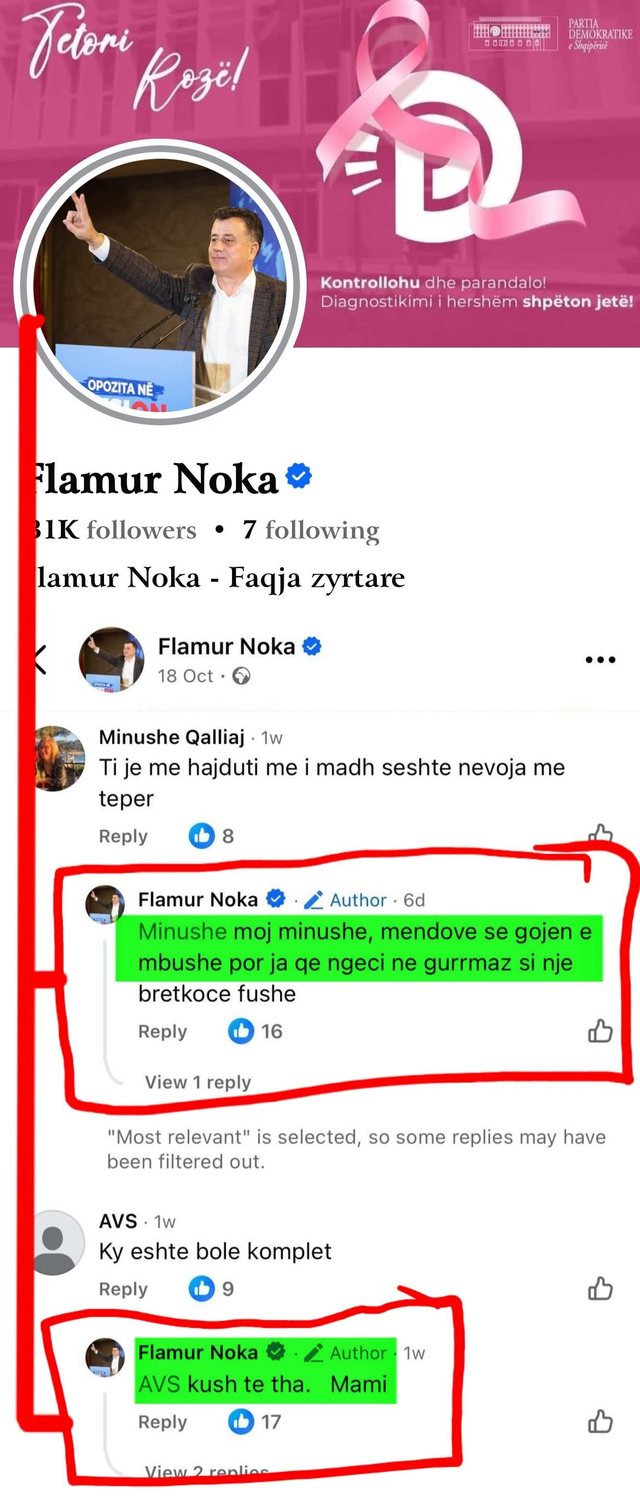Expand "View 1 reply" thread
Image resolution: width=640 pixels, height=1505 pixels.
pos(197,1082)
